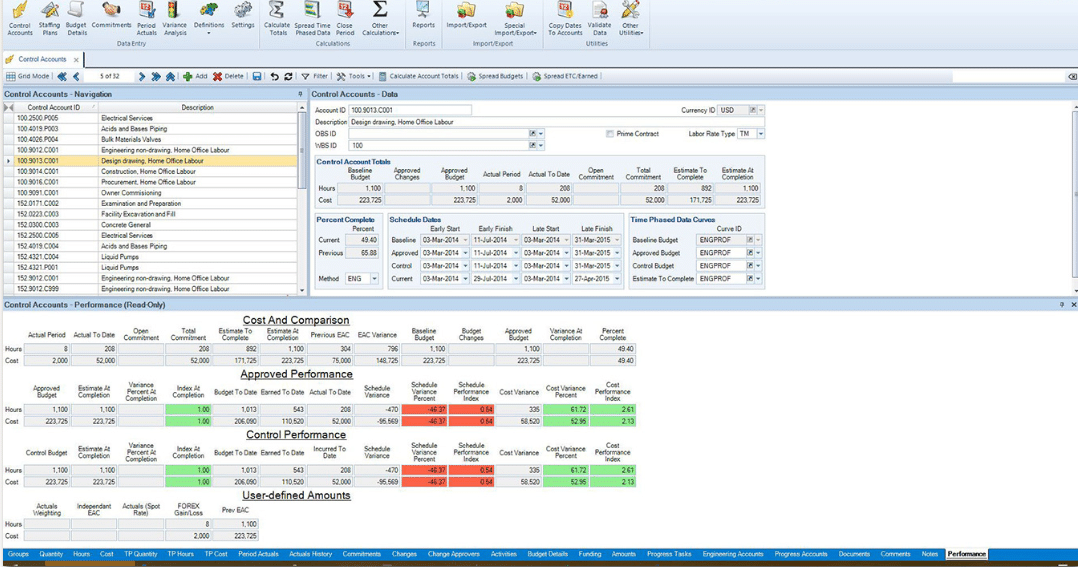Image resolution: width=1078 pixels, height=567 pixels.
Task: Switch to the Groups tab
Action: 19,554
